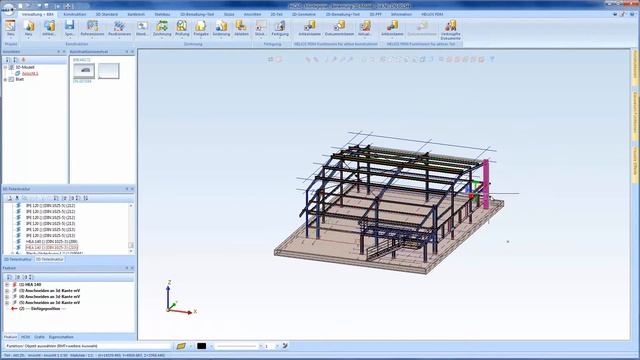Open the Stahlbau ribbon tab
Image resolution: width=640 pixels, height=360 pixels.
pyautogui.click(x=162, y=14)
